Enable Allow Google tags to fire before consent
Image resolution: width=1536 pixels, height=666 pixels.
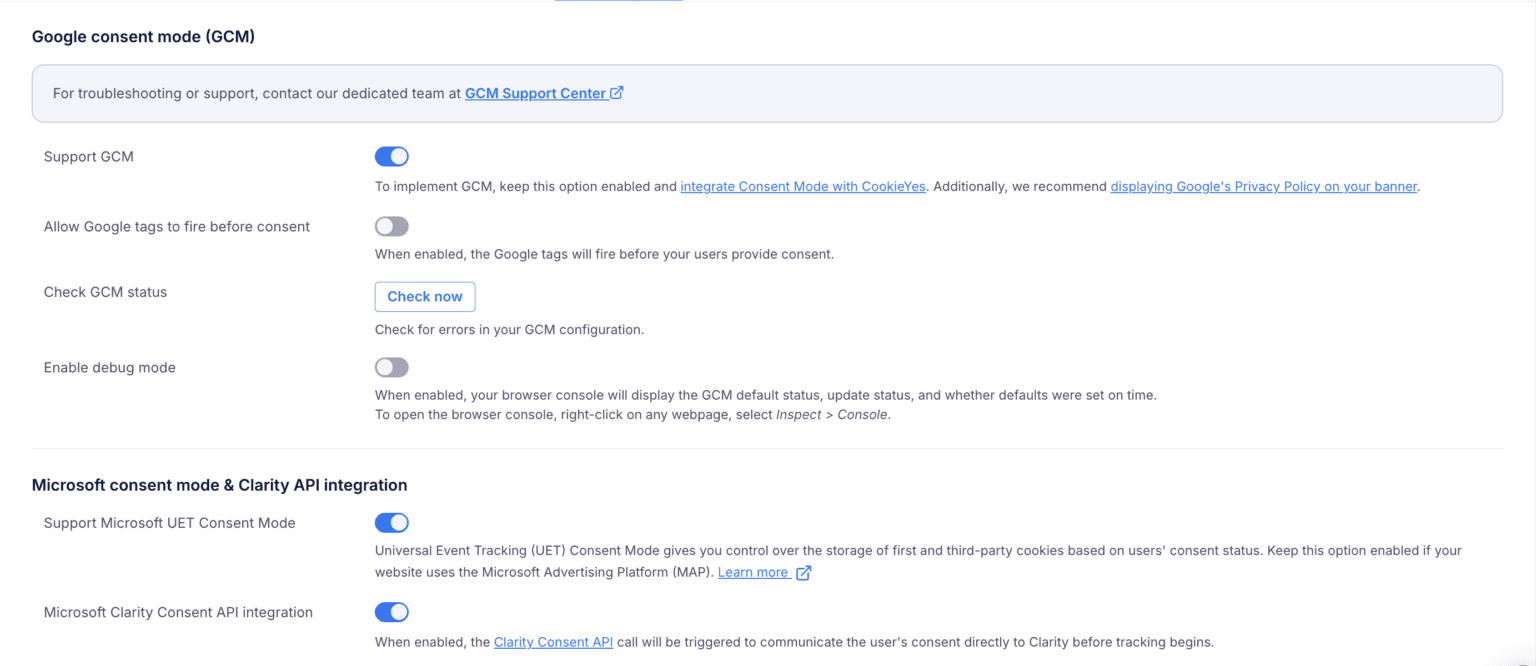pyautogui.click(x=392, y=227)
